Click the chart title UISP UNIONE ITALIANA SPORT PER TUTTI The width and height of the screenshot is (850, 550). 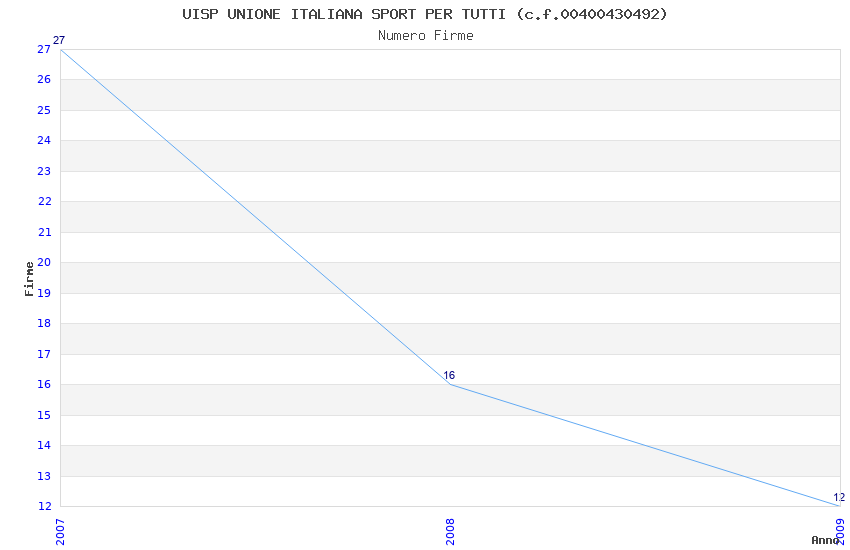(424, 14)
